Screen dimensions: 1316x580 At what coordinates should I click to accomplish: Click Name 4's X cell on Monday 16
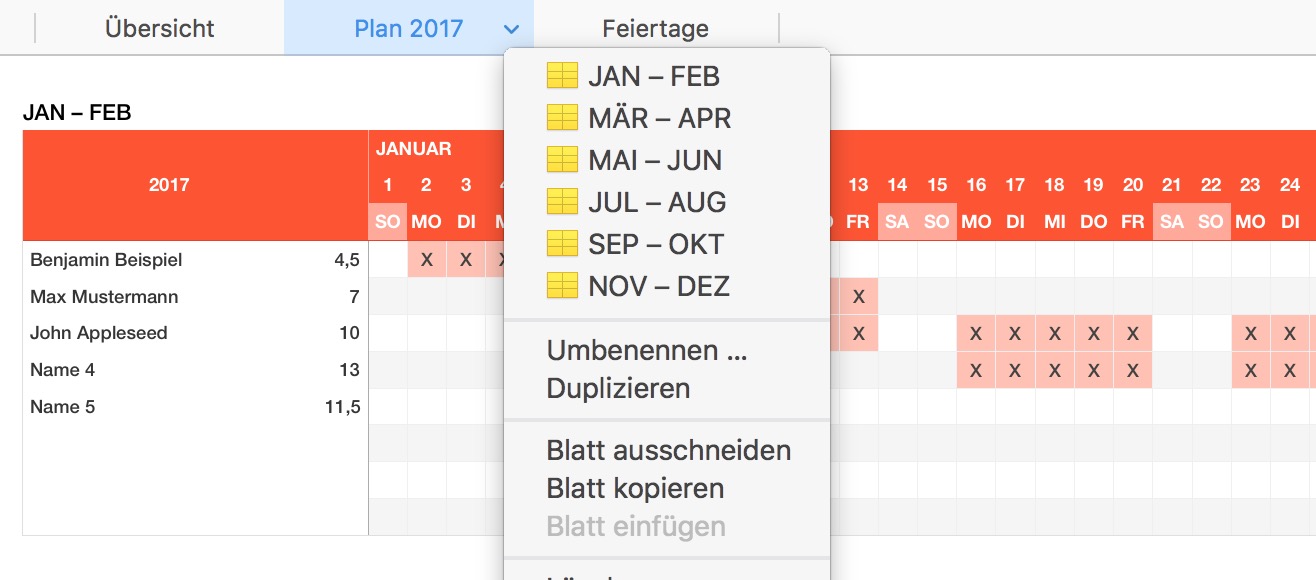976,370
